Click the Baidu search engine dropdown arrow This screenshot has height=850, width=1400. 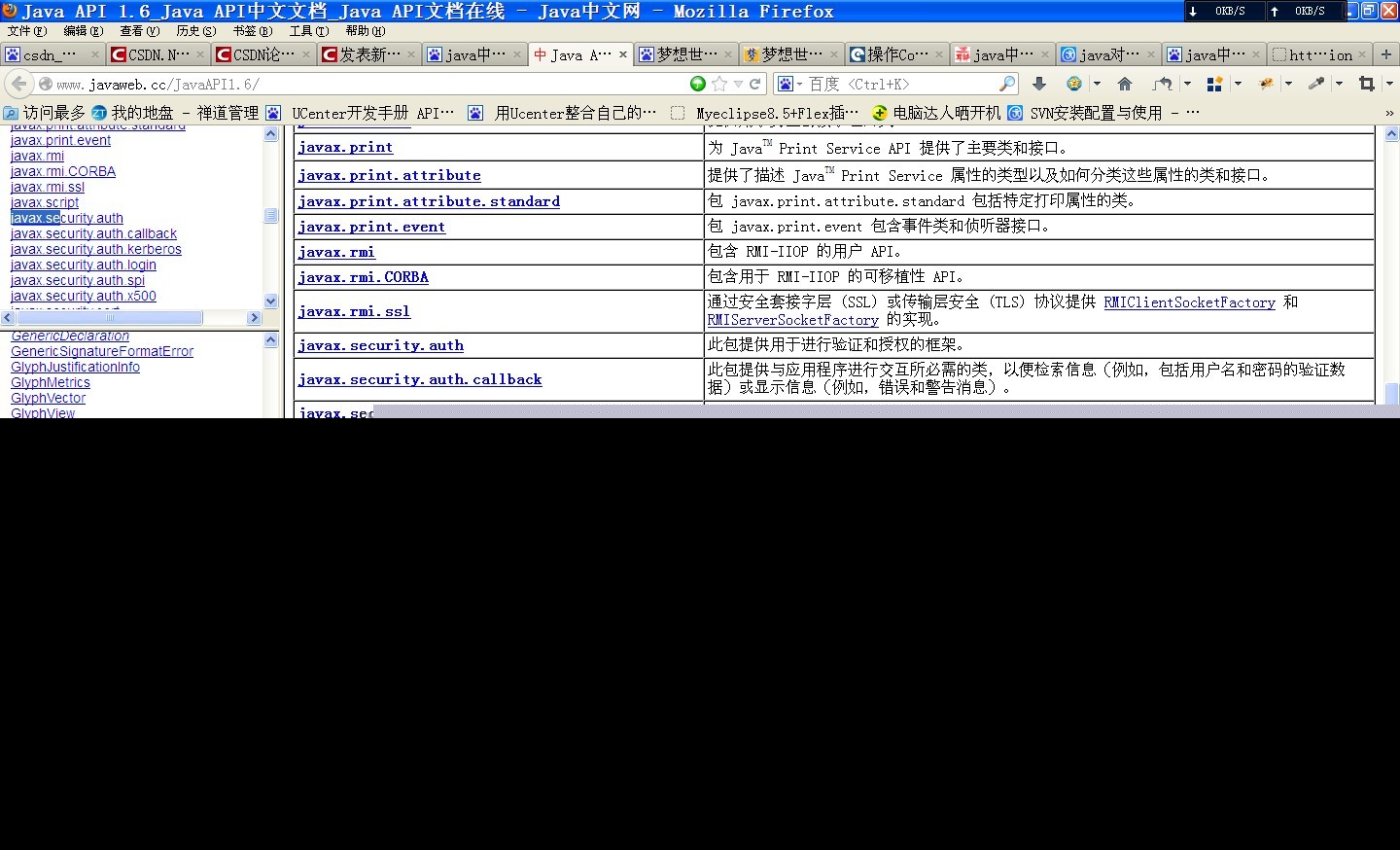coord(799,84)
